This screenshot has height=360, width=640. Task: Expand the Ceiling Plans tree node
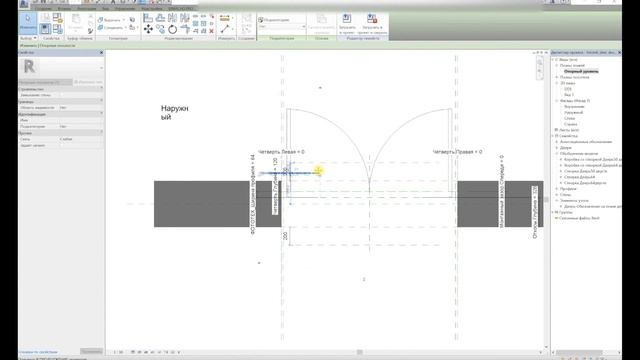tap(557, 77)
